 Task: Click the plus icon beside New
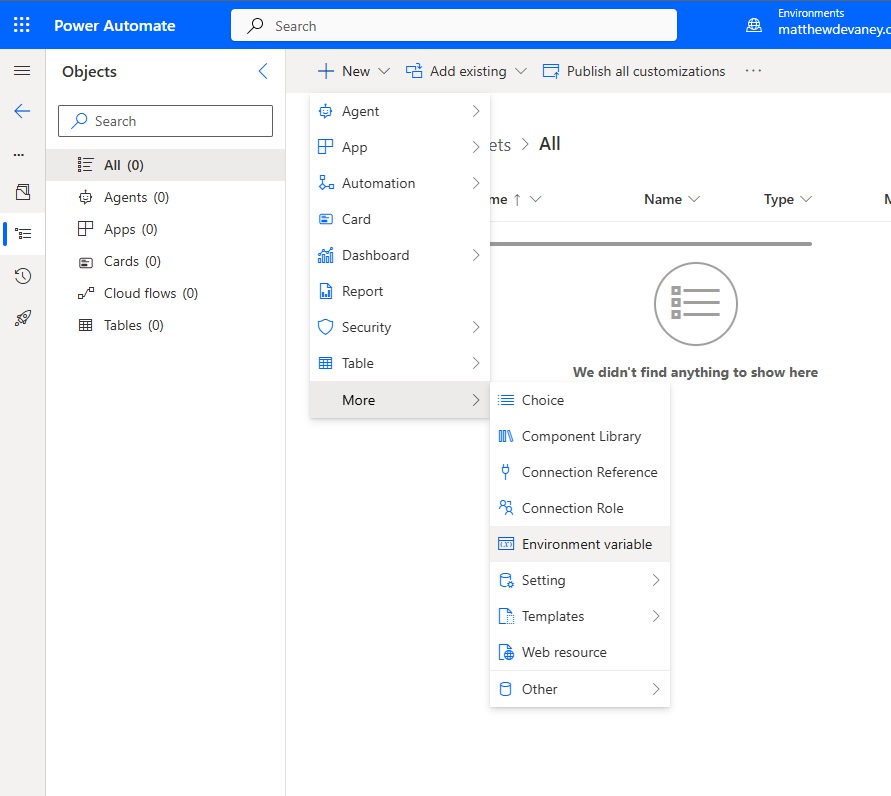point(326,71)
